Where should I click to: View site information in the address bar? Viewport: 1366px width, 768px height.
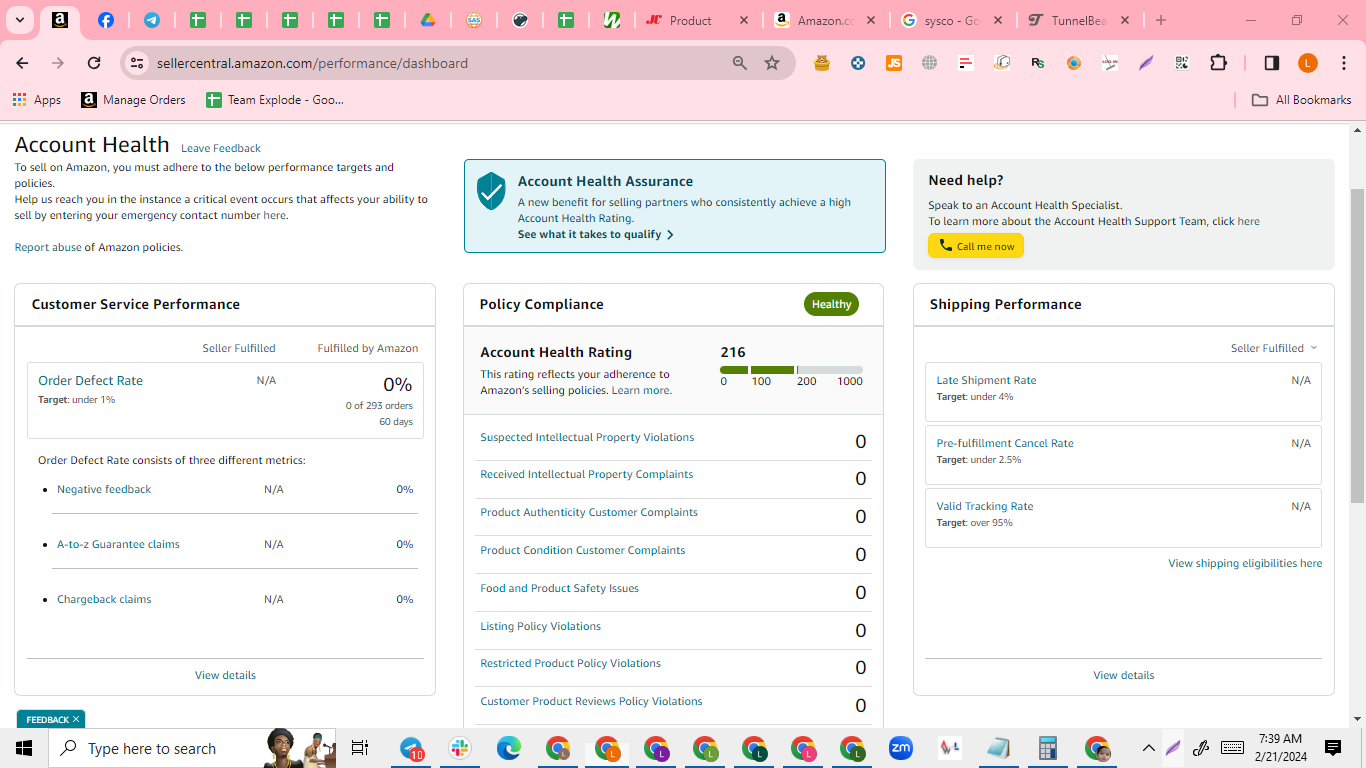click(x=137, y=63)
